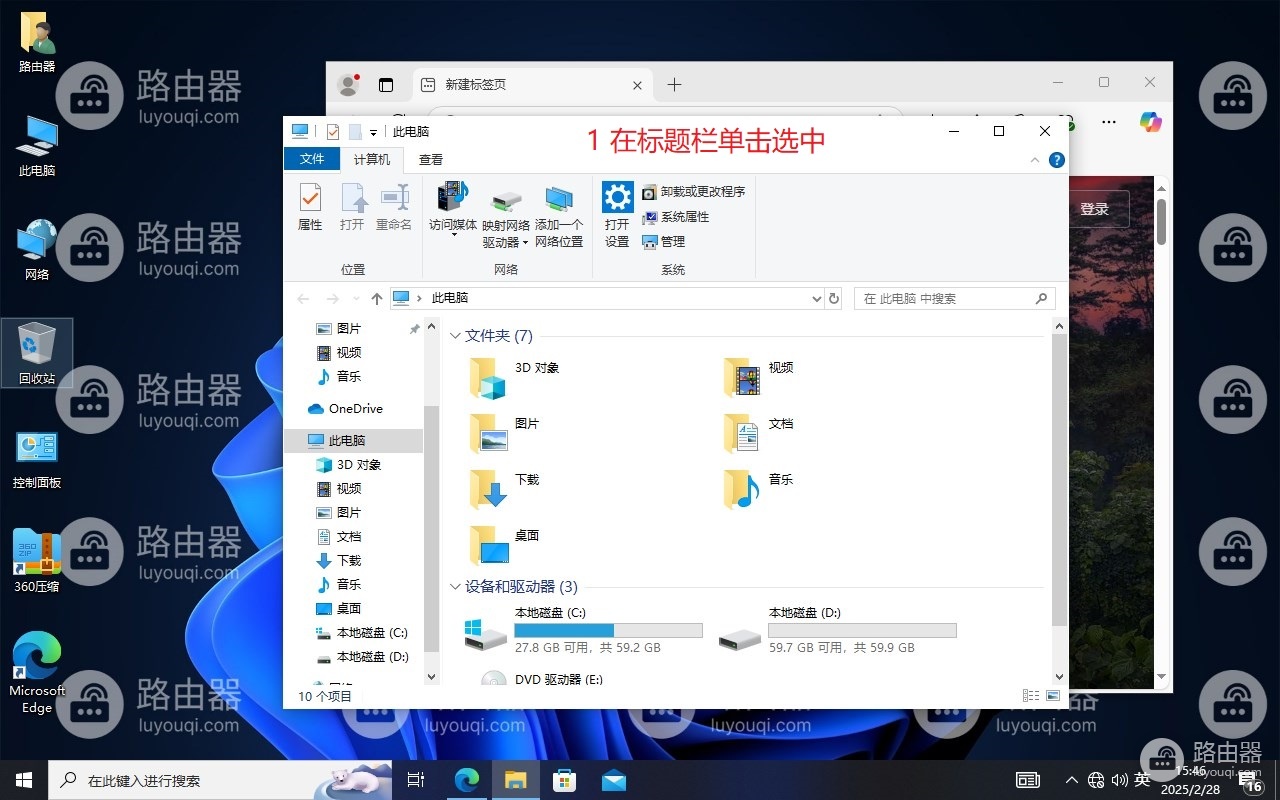Image resolution: width=1280 pixels, height=800 pixels.
Task: Switch to the 查看 ribbon tab
Action: 431,159
